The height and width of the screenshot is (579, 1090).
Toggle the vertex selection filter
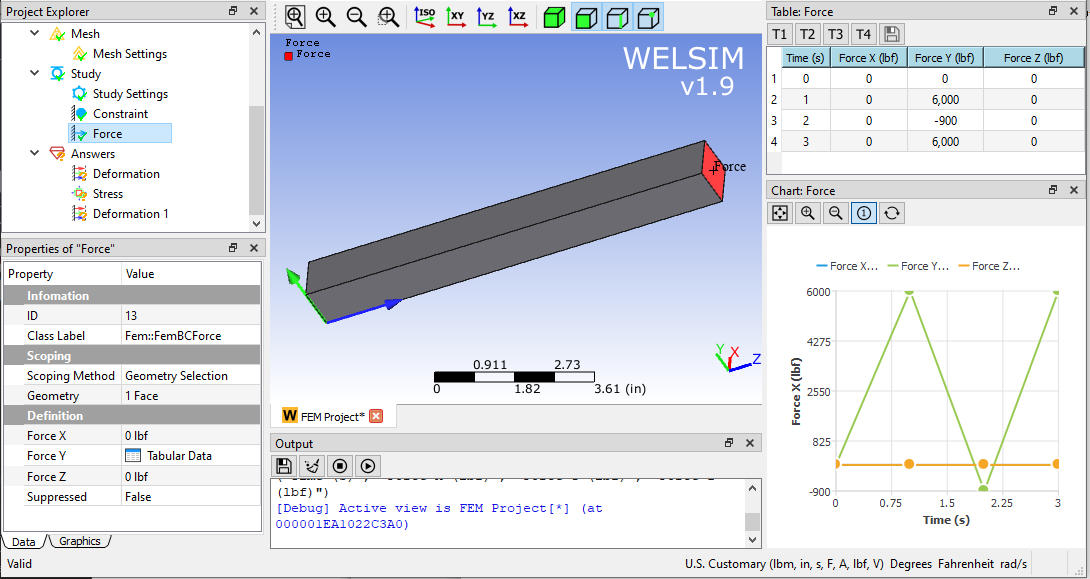coord(648,17)
